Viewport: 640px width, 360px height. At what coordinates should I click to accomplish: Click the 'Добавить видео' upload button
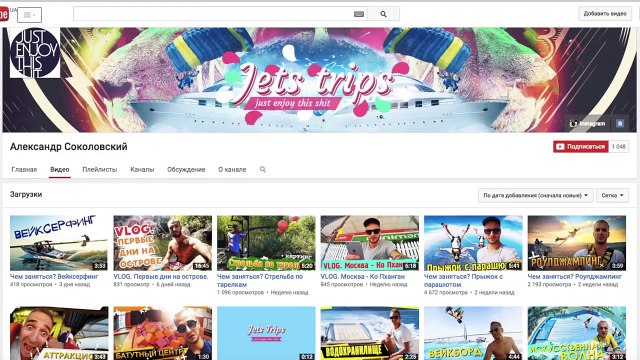tap(605, 13)
